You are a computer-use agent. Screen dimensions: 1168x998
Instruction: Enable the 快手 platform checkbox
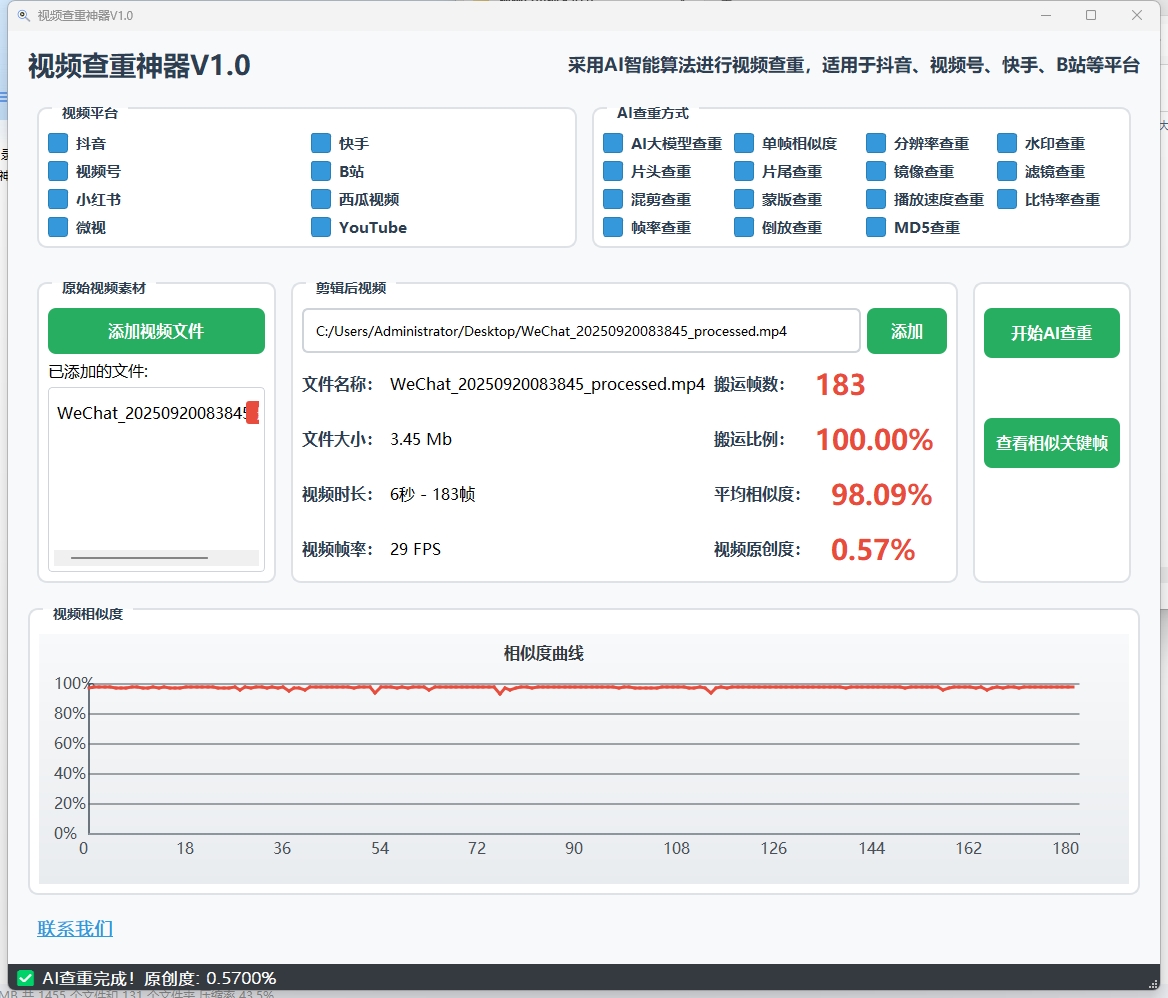321,143
